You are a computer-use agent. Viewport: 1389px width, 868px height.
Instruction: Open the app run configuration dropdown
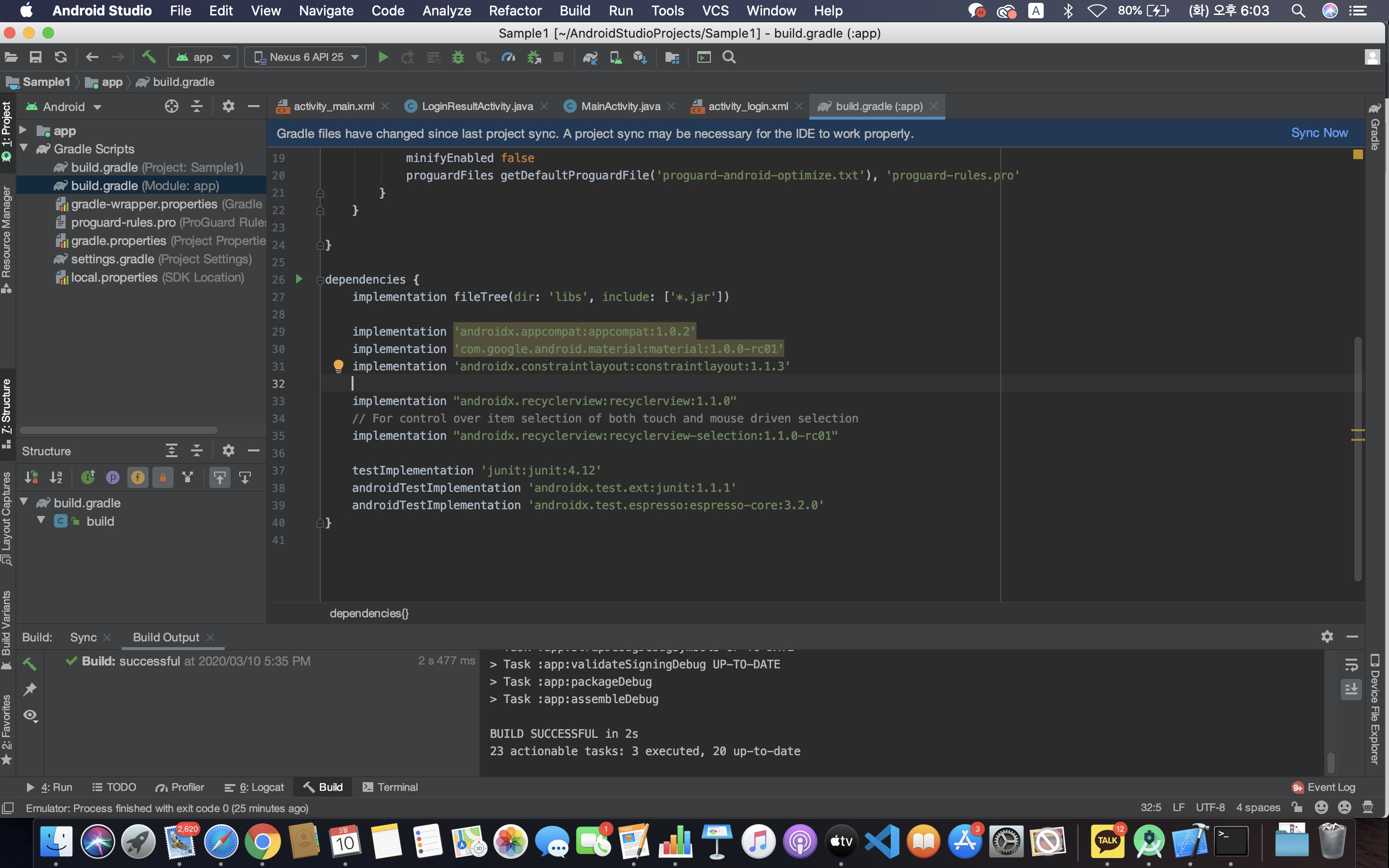click(x=203, y=57)
